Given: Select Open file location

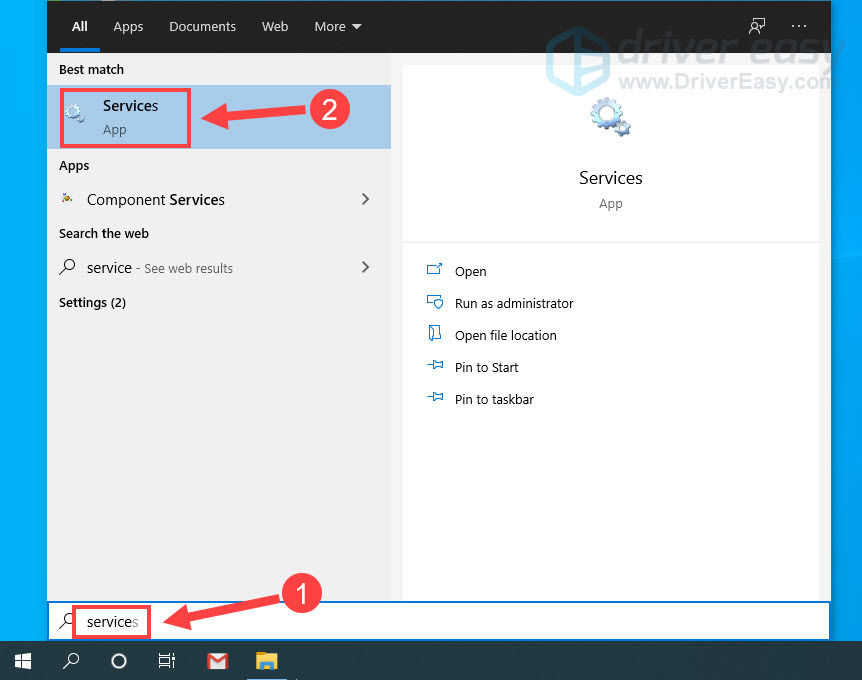Looking at the screenshot, I should coord(505,335).
